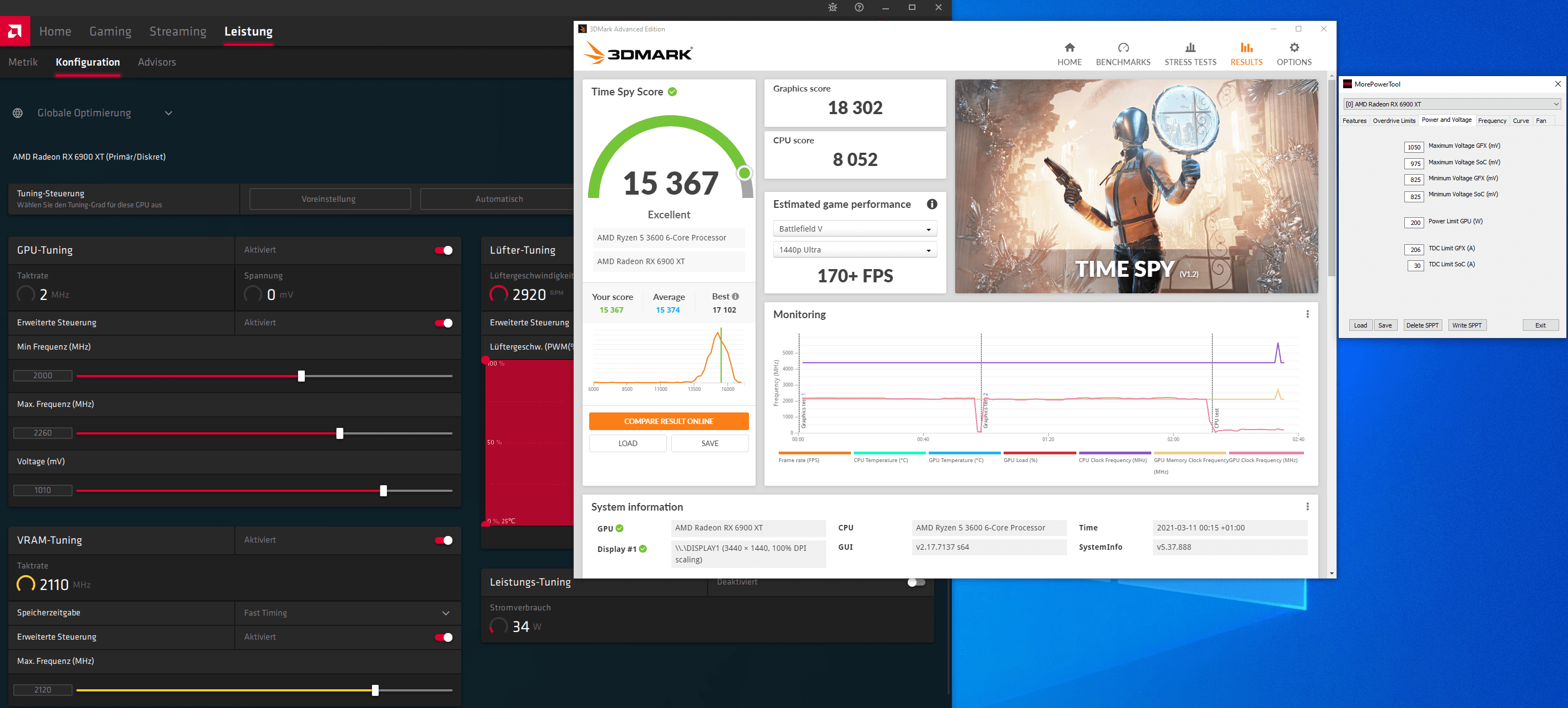Open the GPU selector in MorePowerTool
The width and height of the screenshot is (1568, 708).
tap(1452, 104)
